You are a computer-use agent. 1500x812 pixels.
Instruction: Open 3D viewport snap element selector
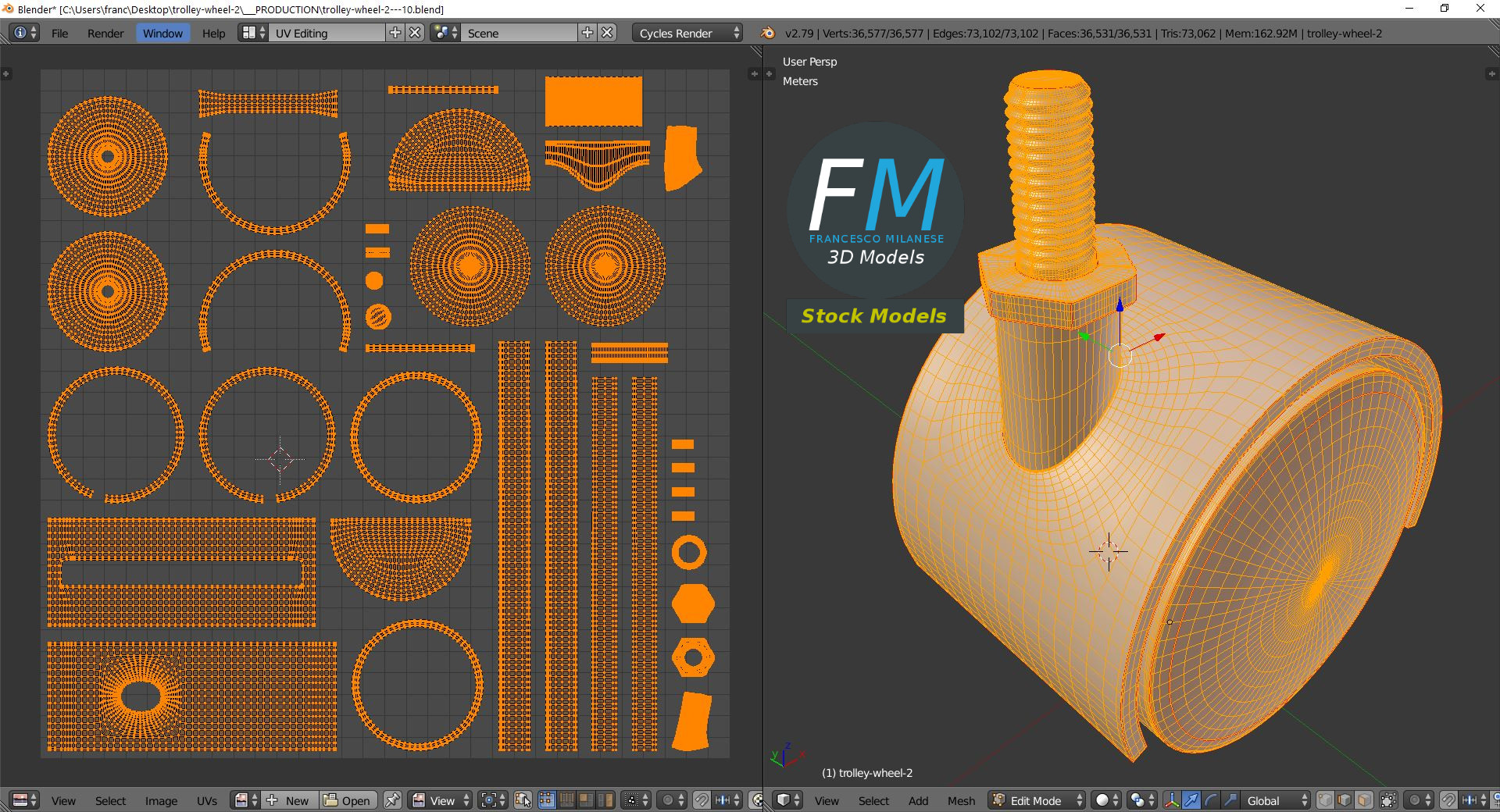pos(1474,800)
